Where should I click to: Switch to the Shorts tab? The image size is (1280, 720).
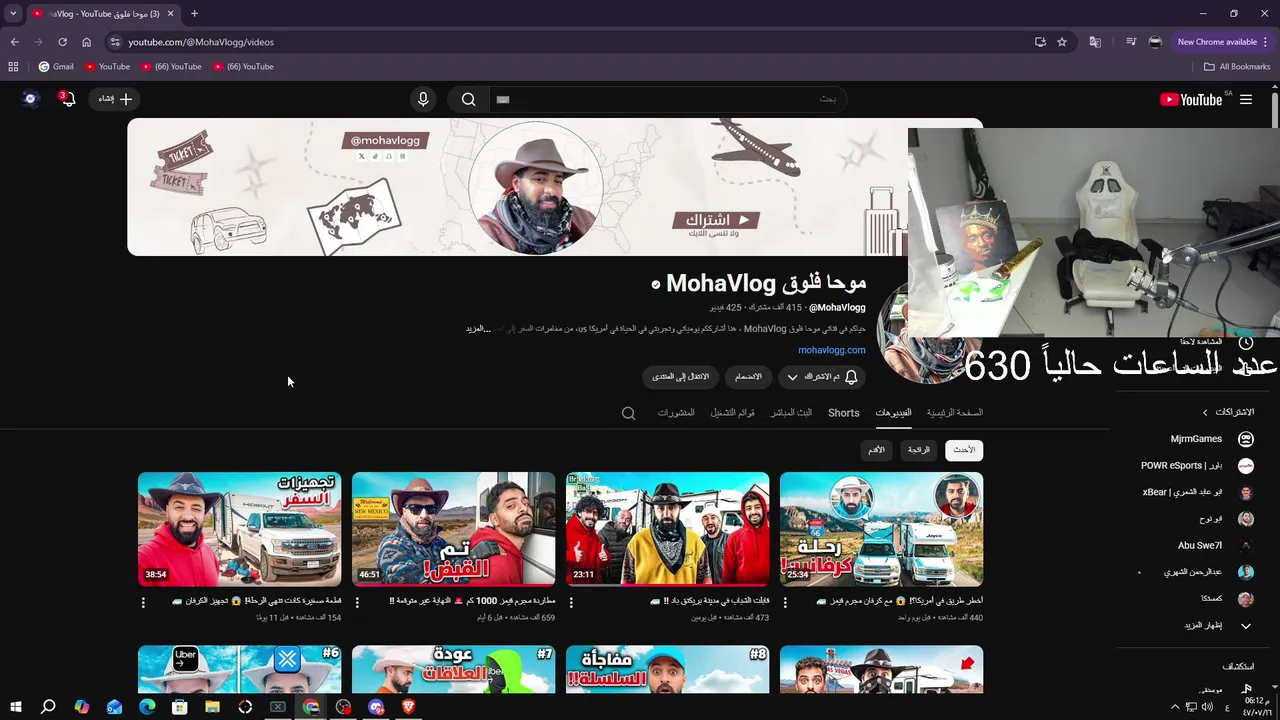click(x=843, y=413)
